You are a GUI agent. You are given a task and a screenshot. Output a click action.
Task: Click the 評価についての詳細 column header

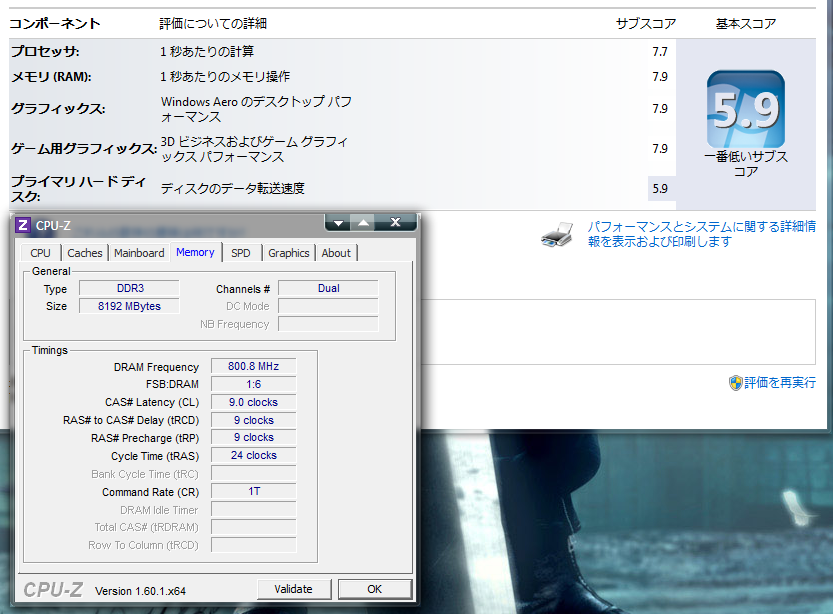(x=213, y=23)
